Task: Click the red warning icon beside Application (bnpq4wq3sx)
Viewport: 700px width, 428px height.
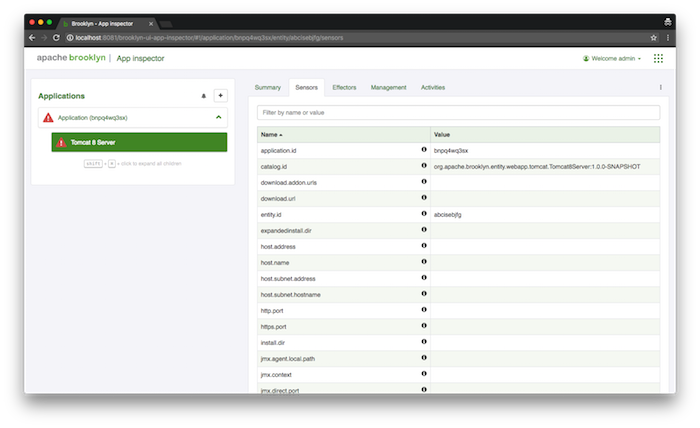Action: [48, 118]
